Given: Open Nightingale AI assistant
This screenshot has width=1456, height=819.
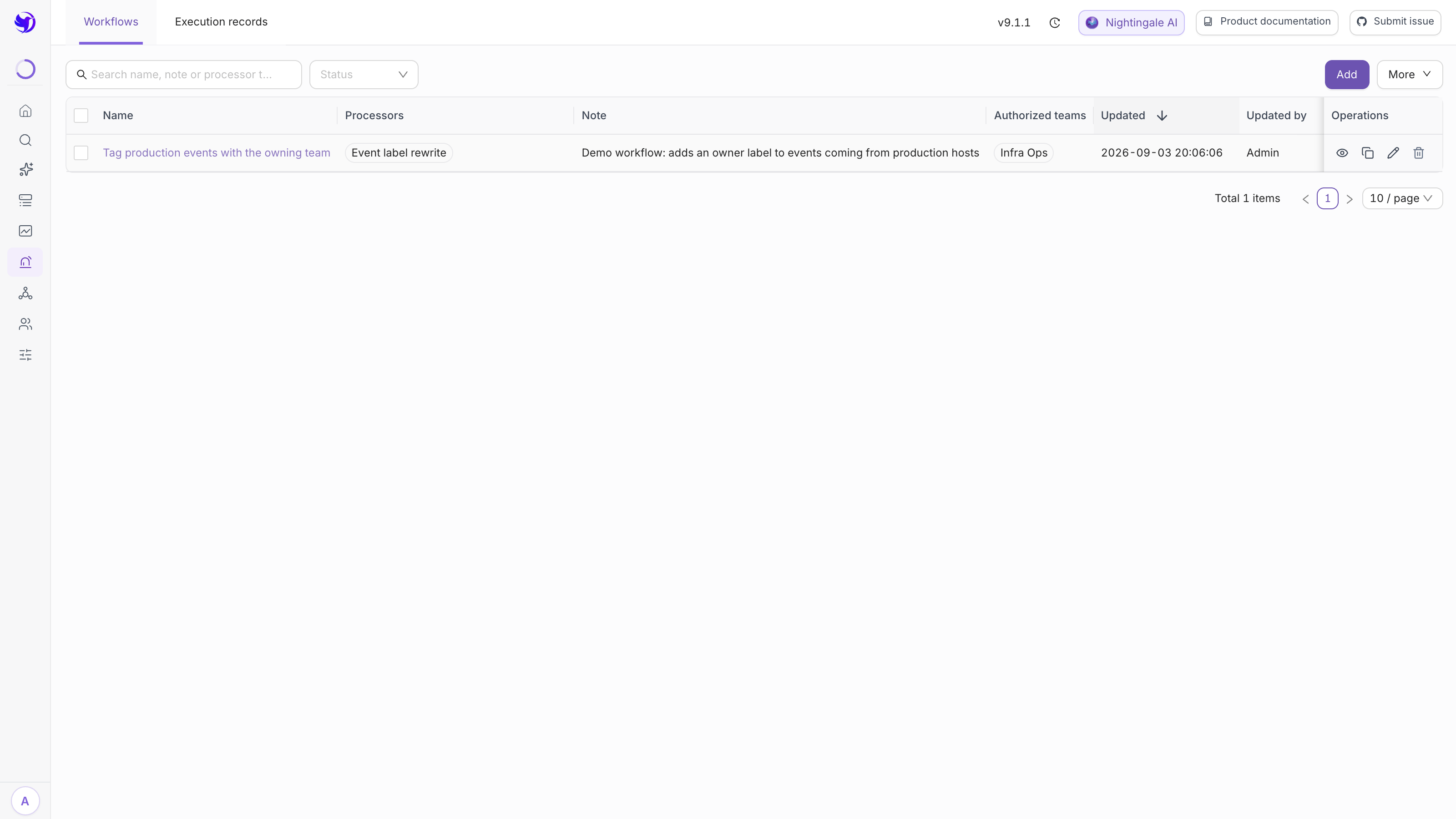Looking at the screenshot, I should pyautogui.click(x=1131, y=23).
